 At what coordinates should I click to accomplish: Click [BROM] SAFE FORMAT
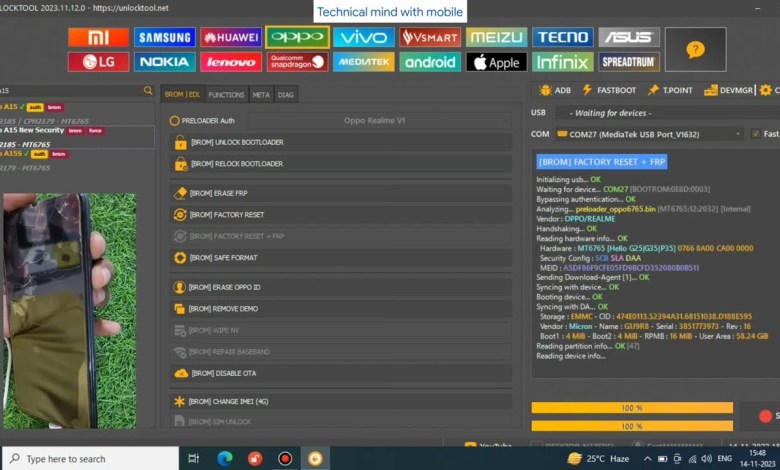point(341,258)
